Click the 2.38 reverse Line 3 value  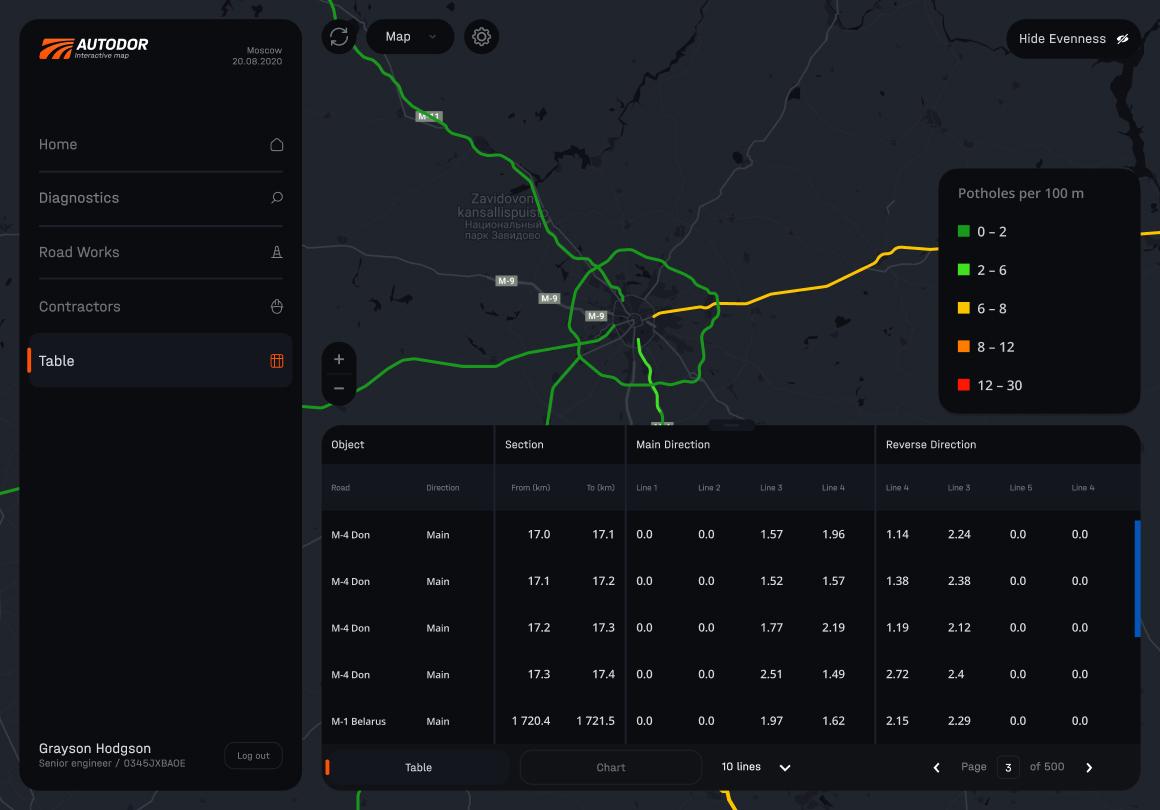pyautogui.click(x=959, y=581)
